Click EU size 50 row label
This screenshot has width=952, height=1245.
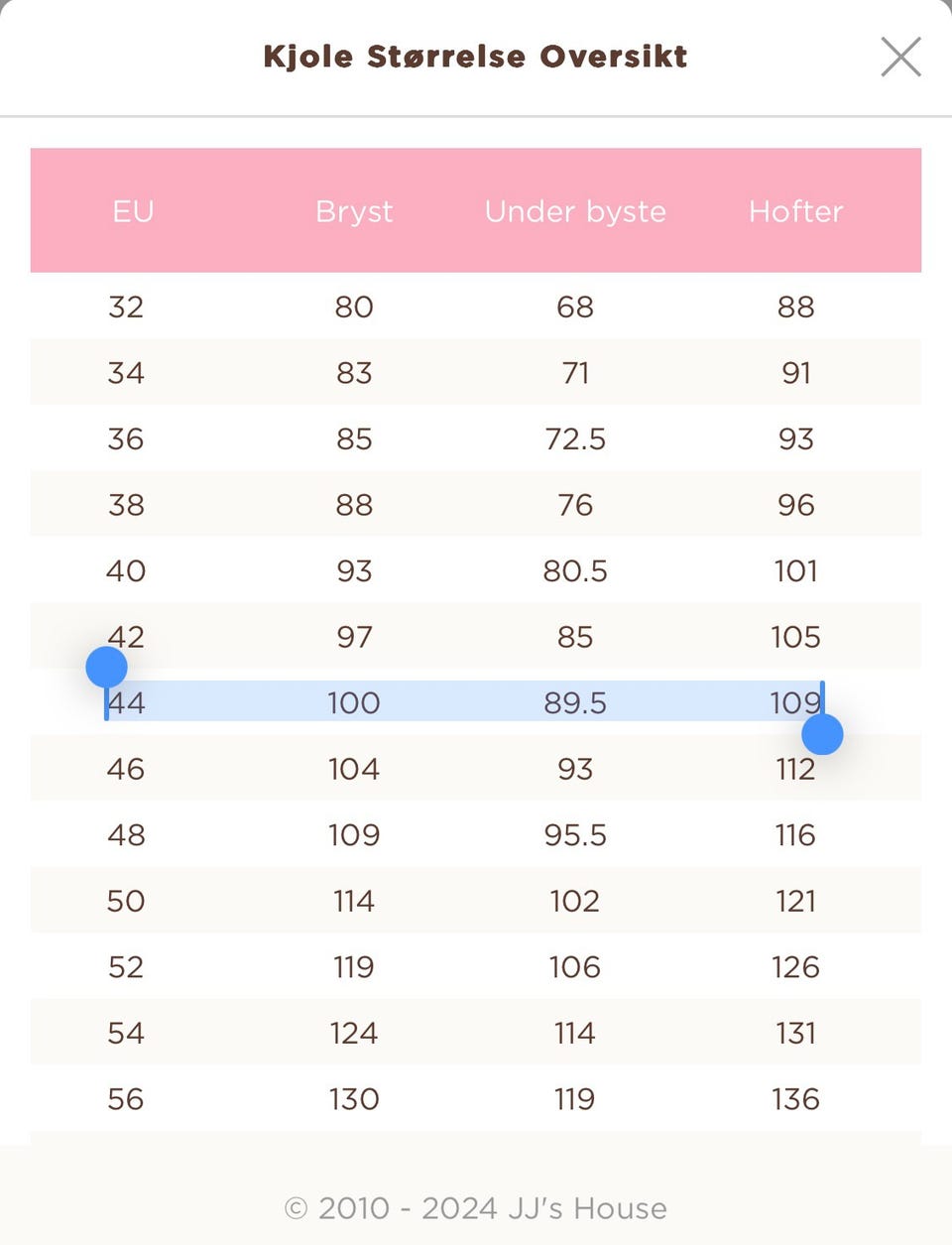point(126,901)
